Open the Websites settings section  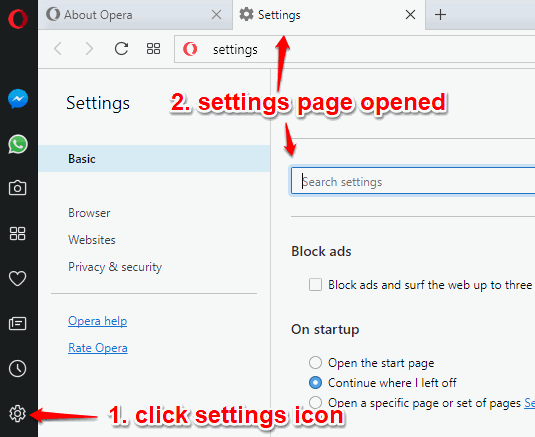coord(92,240)
